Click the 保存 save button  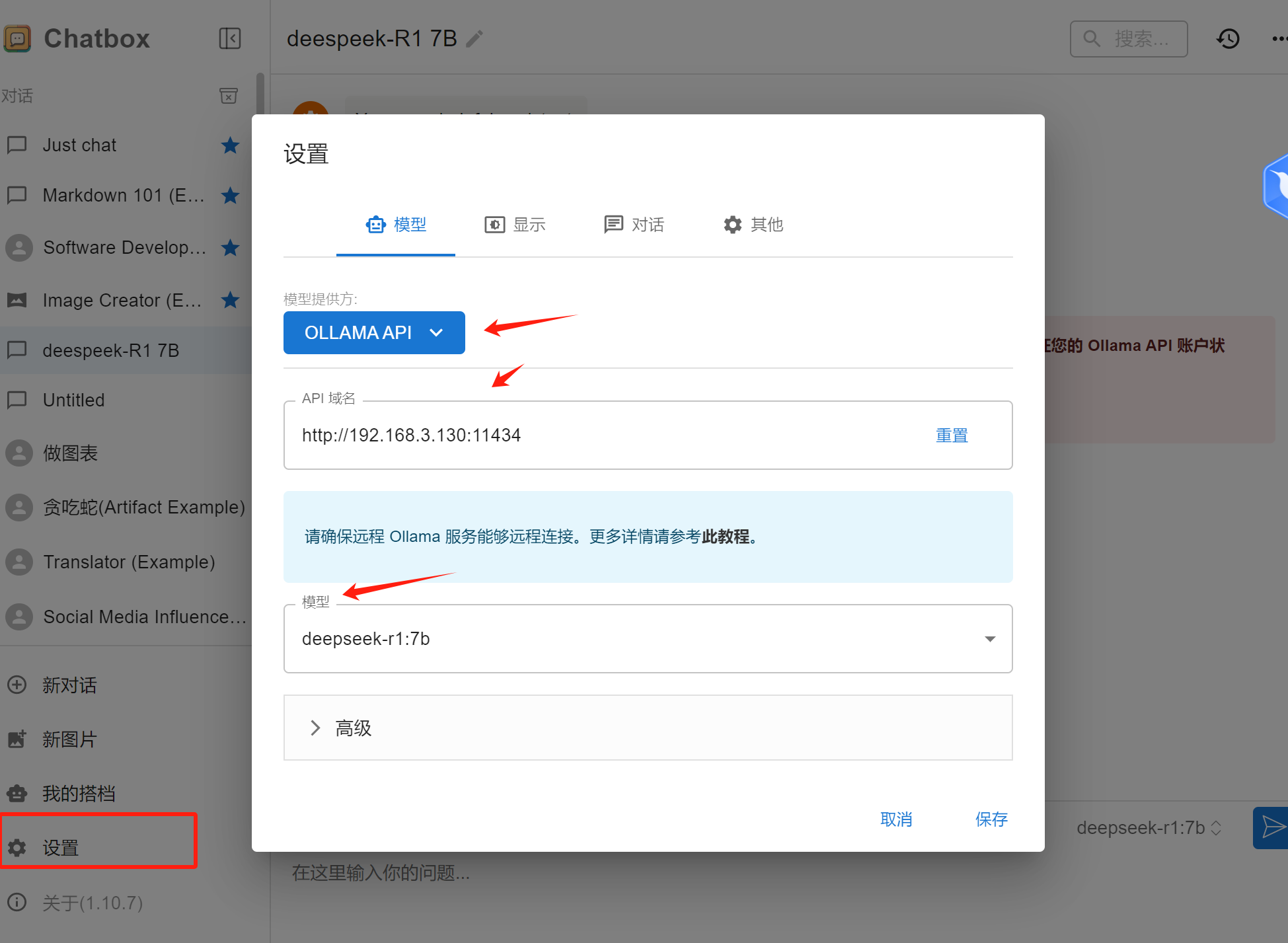pyautogui.click(x=991, y=819)
